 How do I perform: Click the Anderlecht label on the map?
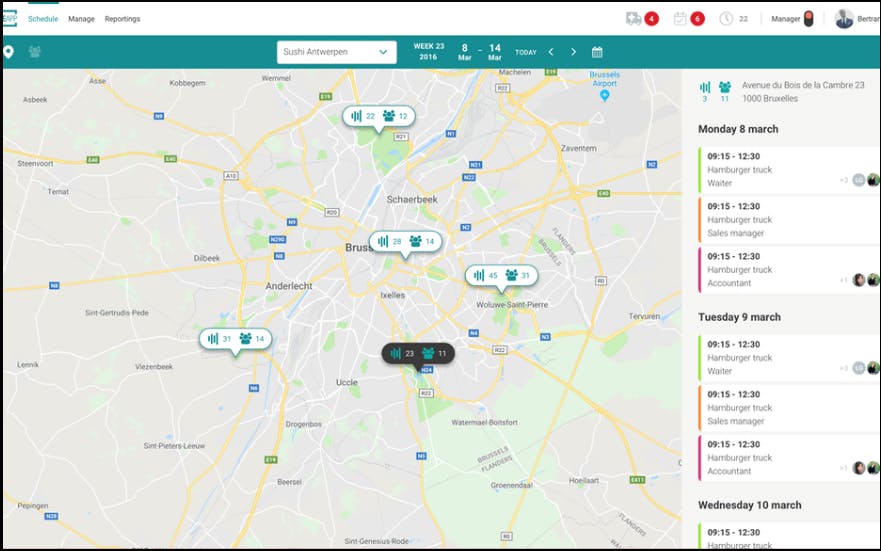pos(289,286)
